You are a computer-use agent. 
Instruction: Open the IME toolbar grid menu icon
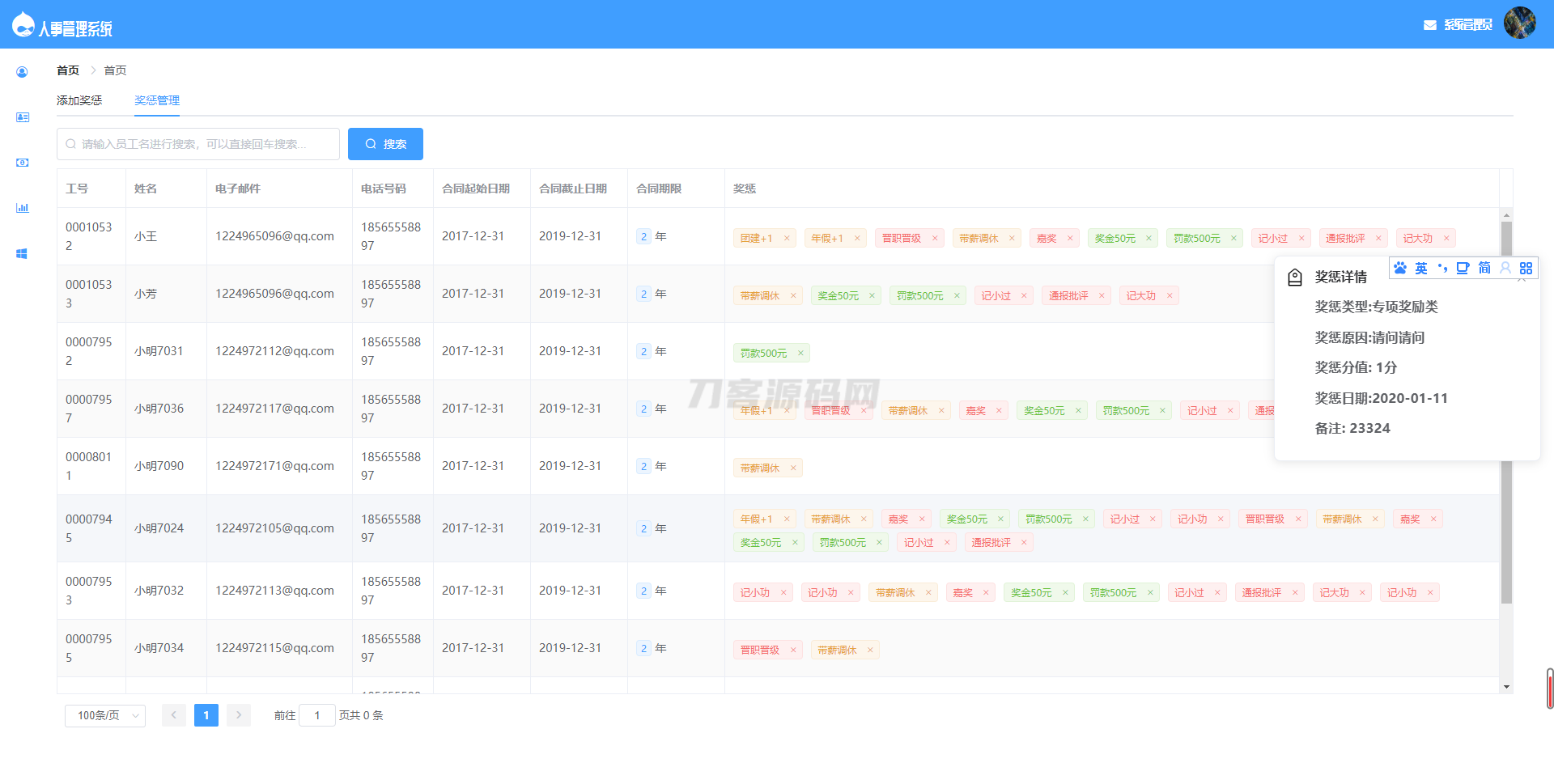1526,268
